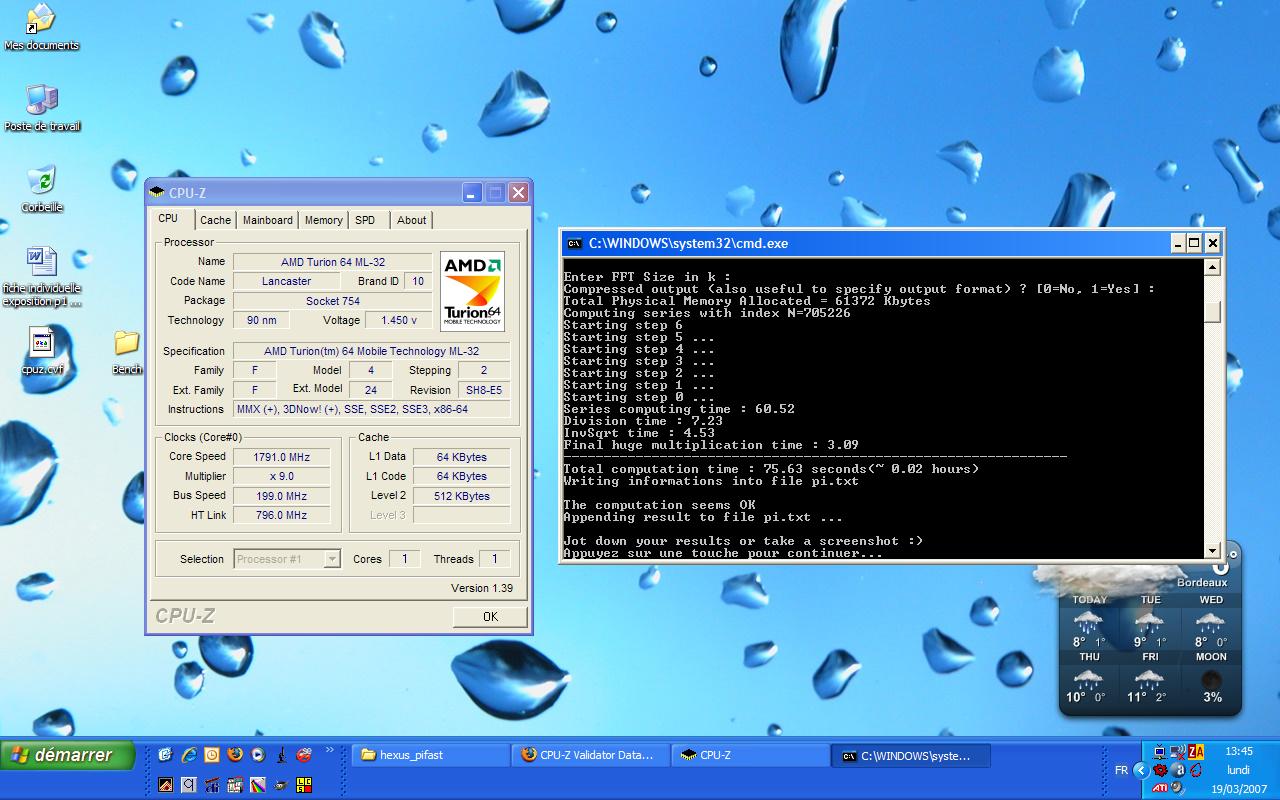Image resolution: width=1280 pixels, height=800 pixels.
Task: Click the network monitor tray icon
Action: (1160, 752)
